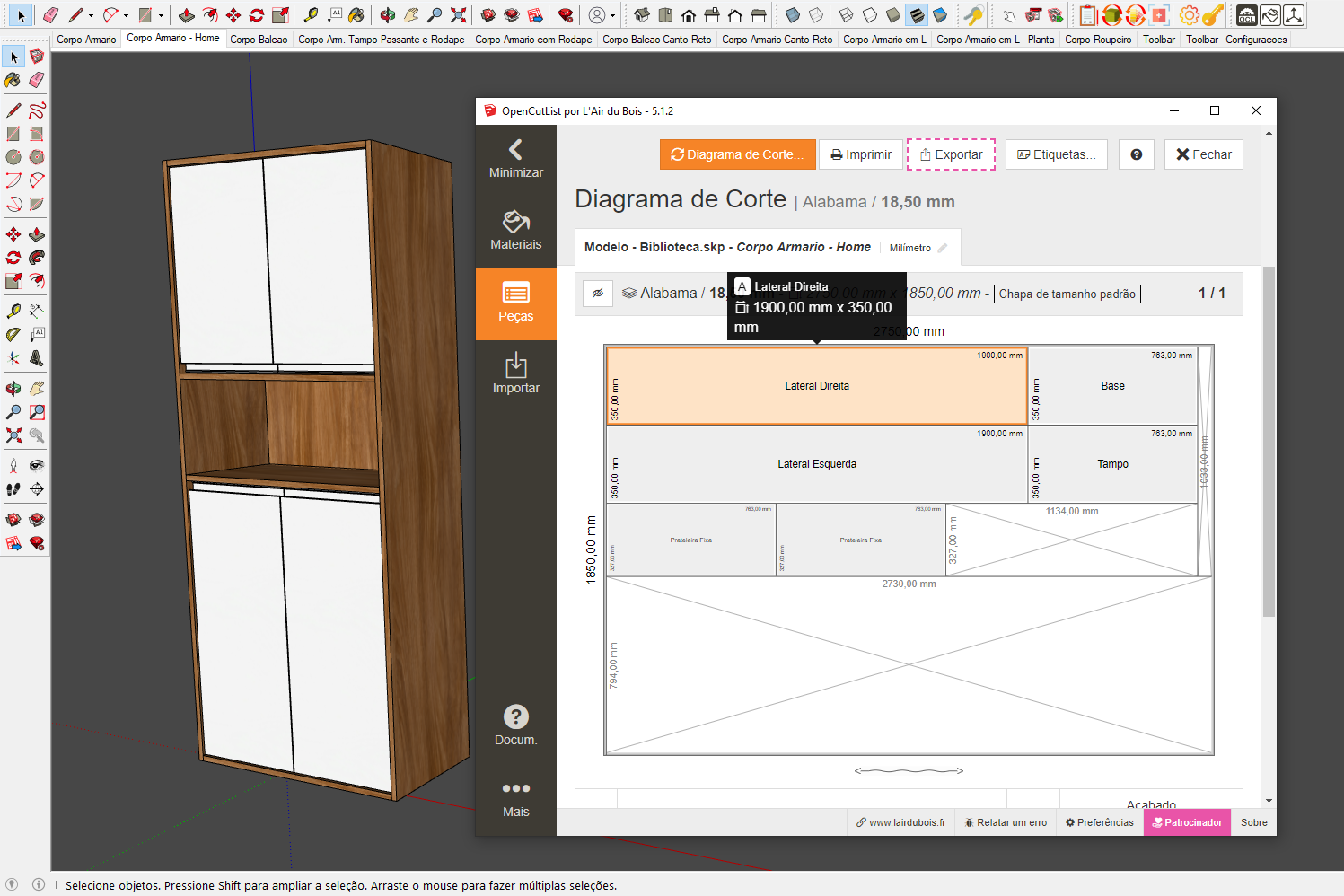
Task: Select the Tampo part in cutting diagram
Action: pos(1112,464)
